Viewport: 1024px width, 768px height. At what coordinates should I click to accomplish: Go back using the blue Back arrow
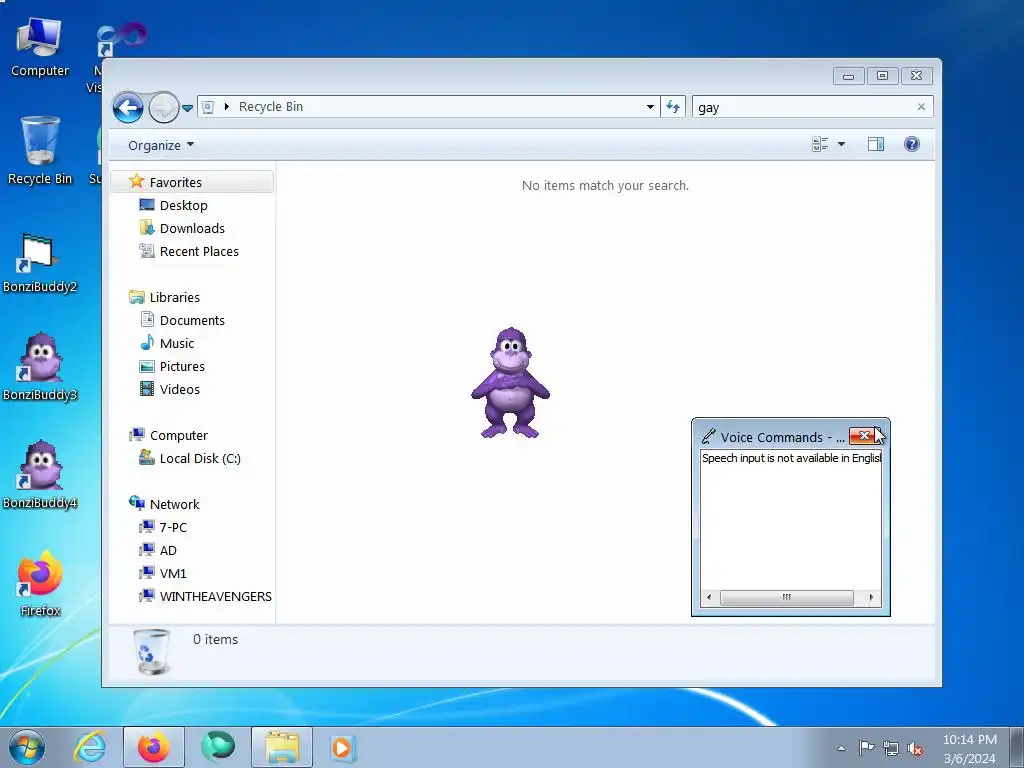128,107
